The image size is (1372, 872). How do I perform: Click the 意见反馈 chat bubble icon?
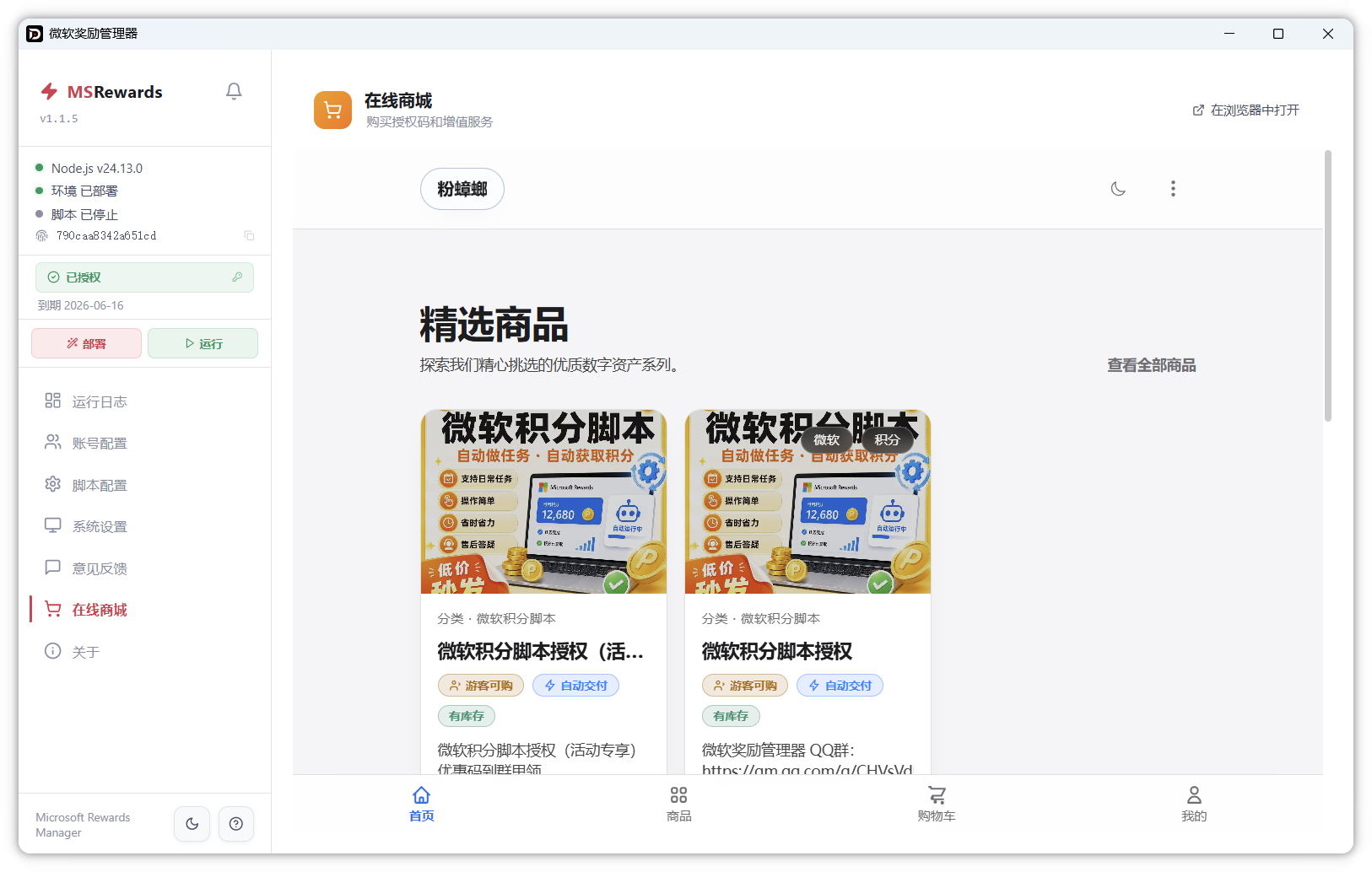coord(52,568)
